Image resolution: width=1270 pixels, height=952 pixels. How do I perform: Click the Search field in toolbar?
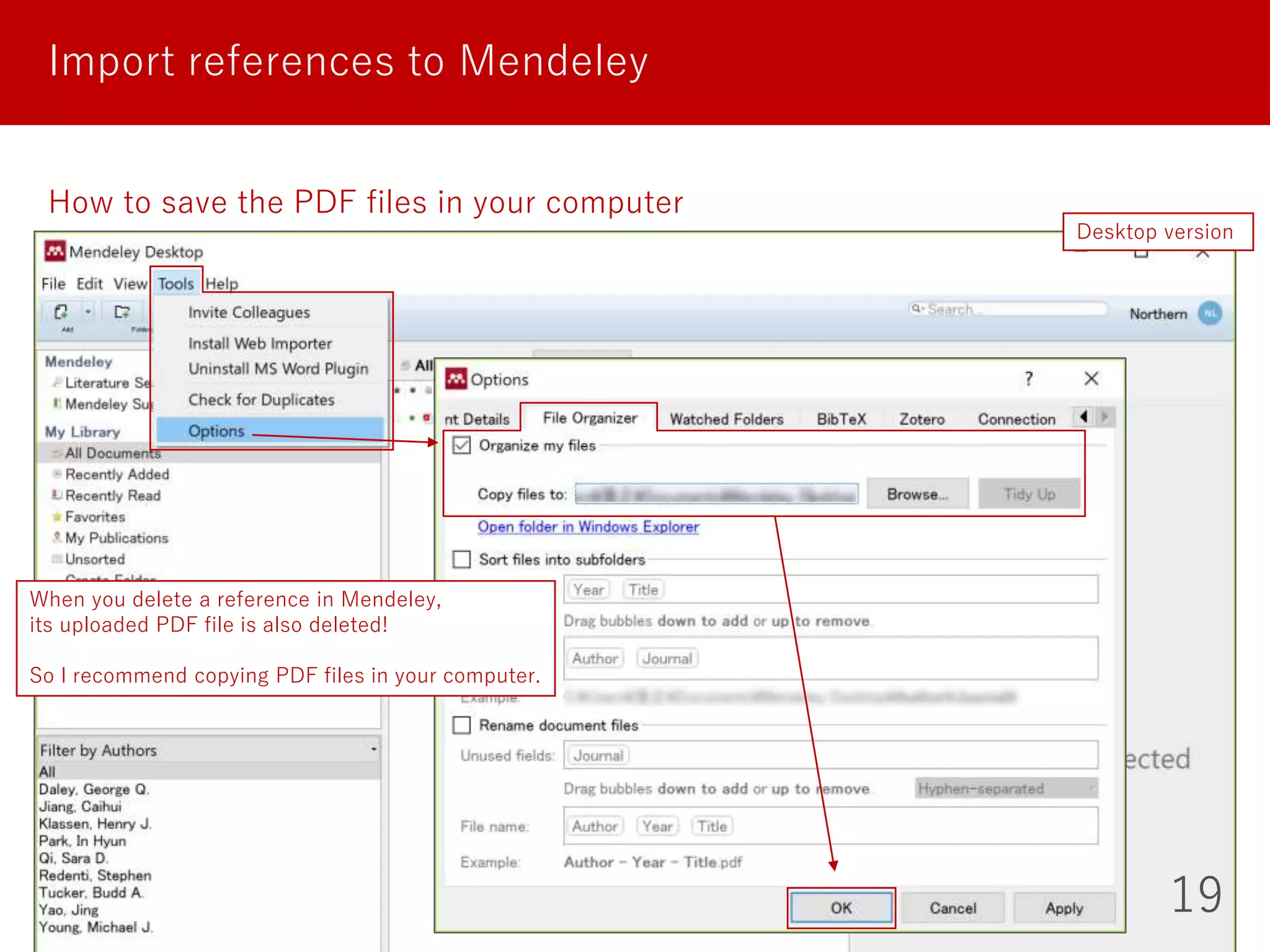coord(1008,309)
